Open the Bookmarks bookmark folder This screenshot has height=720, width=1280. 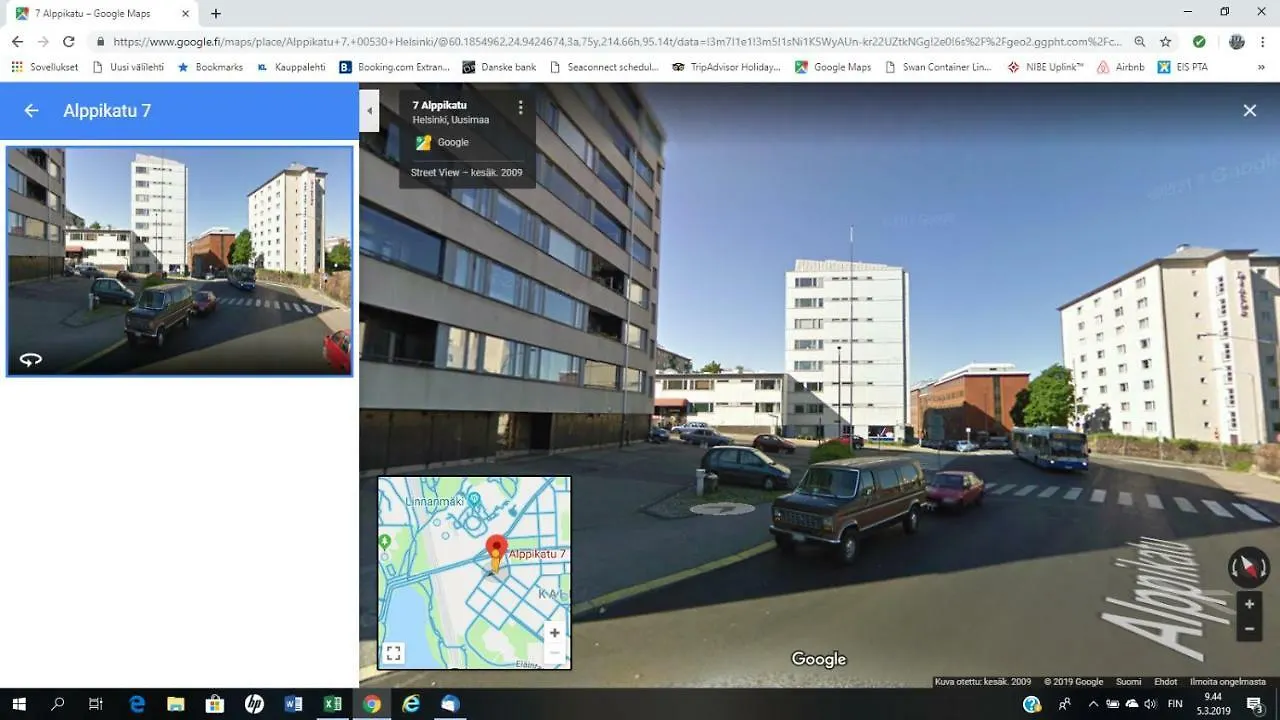(210, 67)
